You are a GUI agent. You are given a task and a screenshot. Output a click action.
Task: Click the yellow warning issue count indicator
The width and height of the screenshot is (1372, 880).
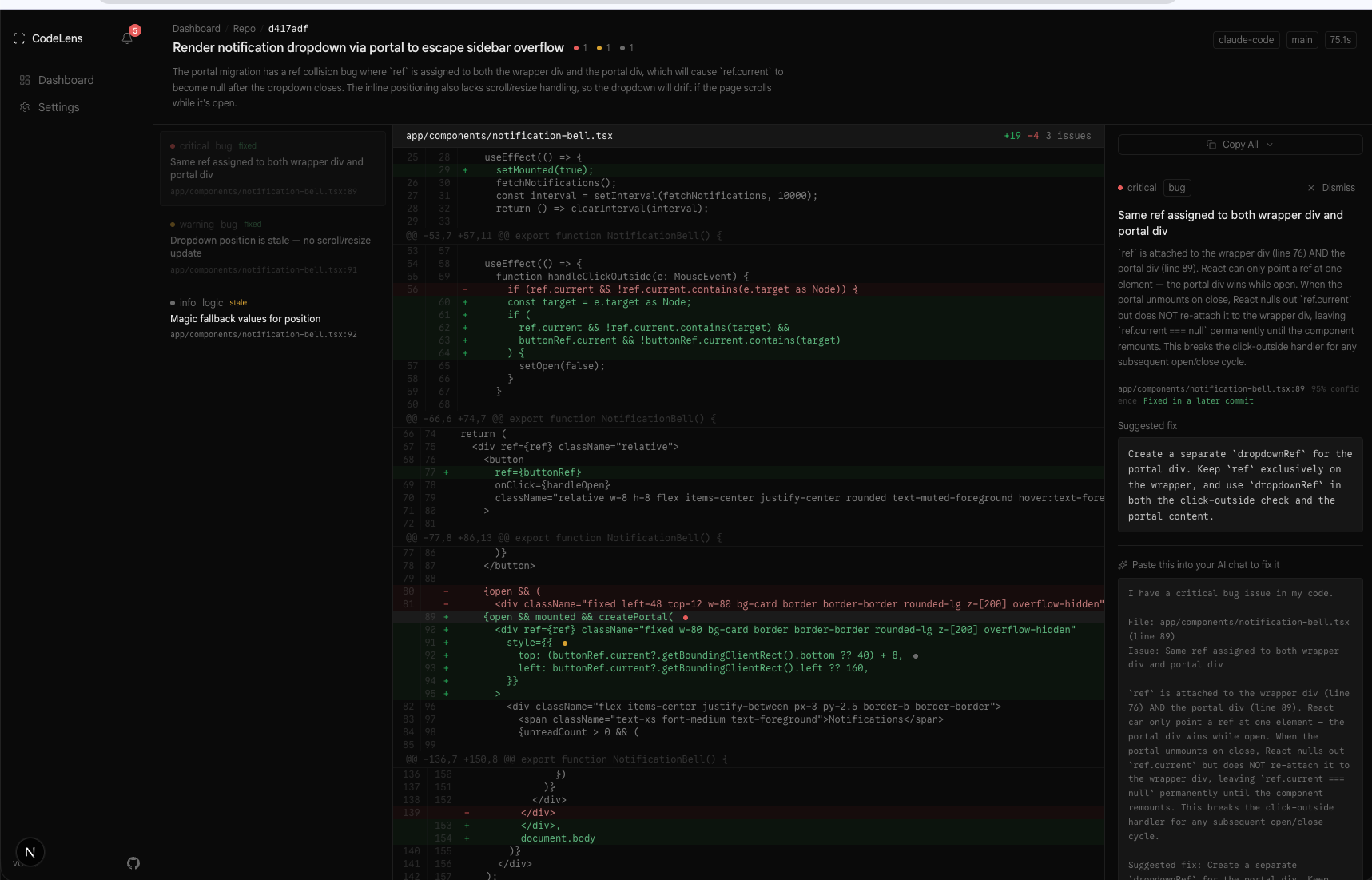[x=603, y=48]
